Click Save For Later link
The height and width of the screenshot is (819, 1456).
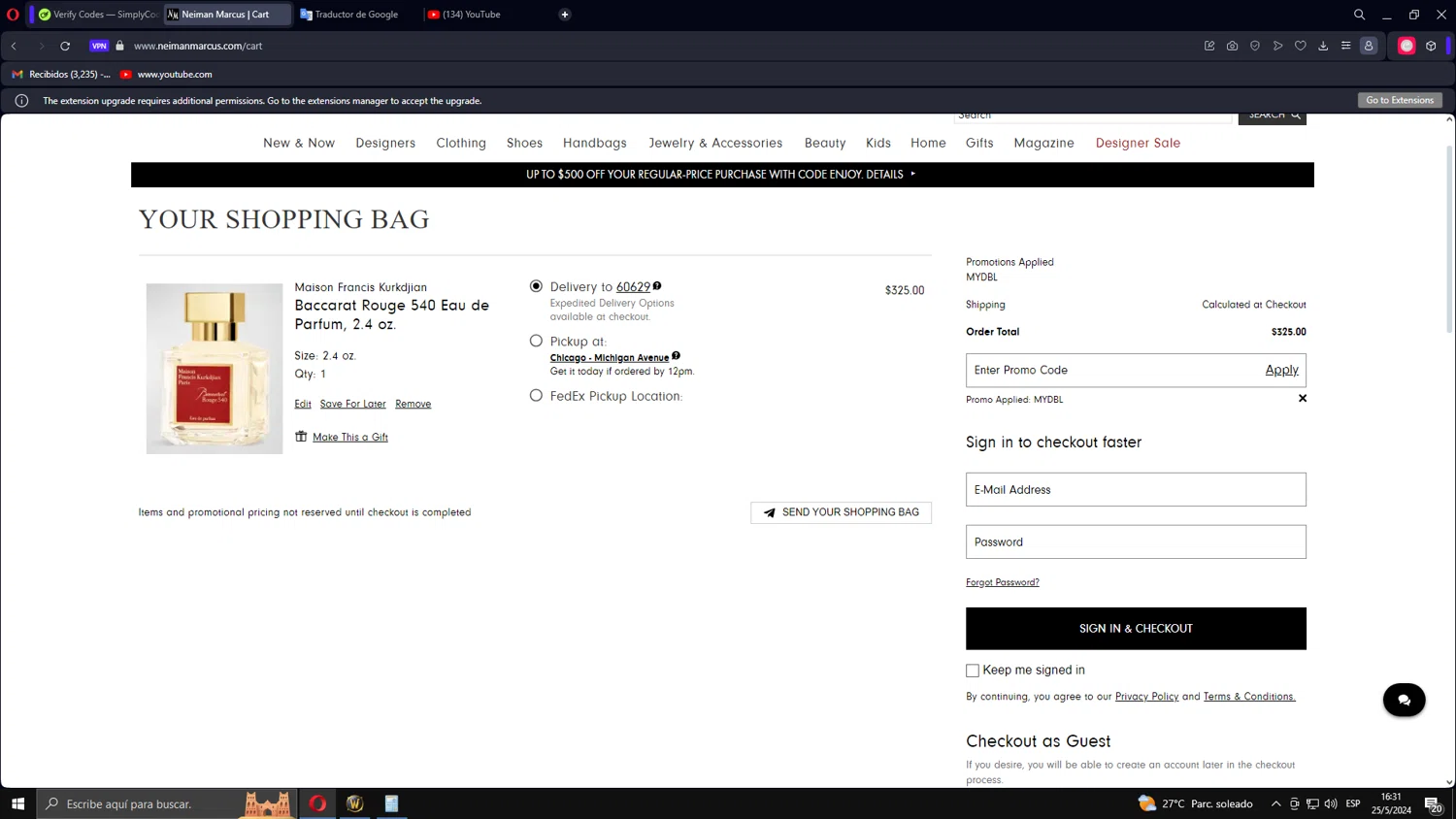click(353, 404)
